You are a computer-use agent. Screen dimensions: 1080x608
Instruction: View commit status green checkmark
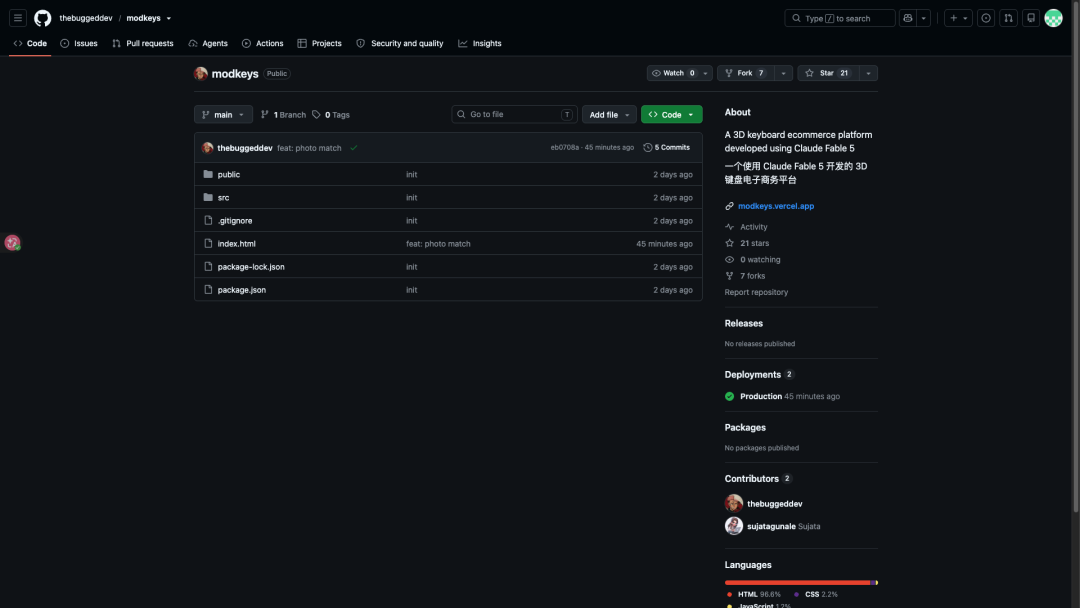[353, 148]
